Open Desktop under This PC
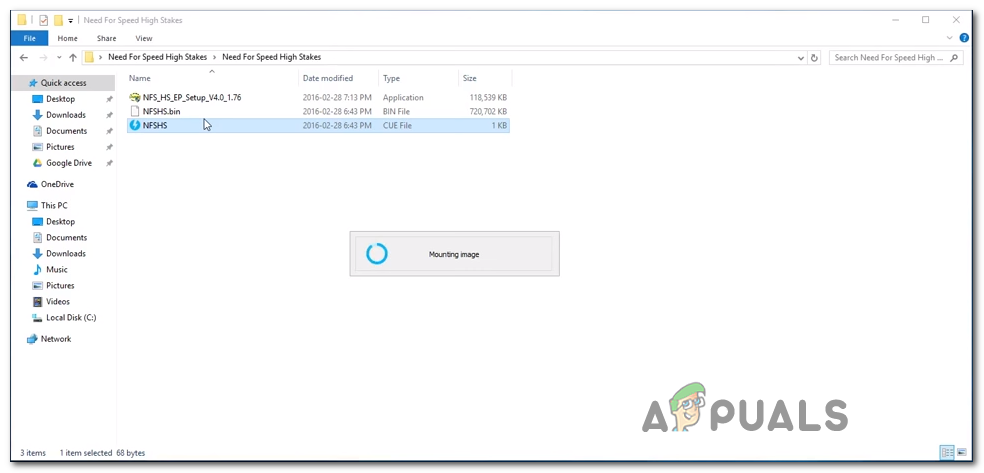The width and height of the screenshot is (984, 473). pos(60,221)
